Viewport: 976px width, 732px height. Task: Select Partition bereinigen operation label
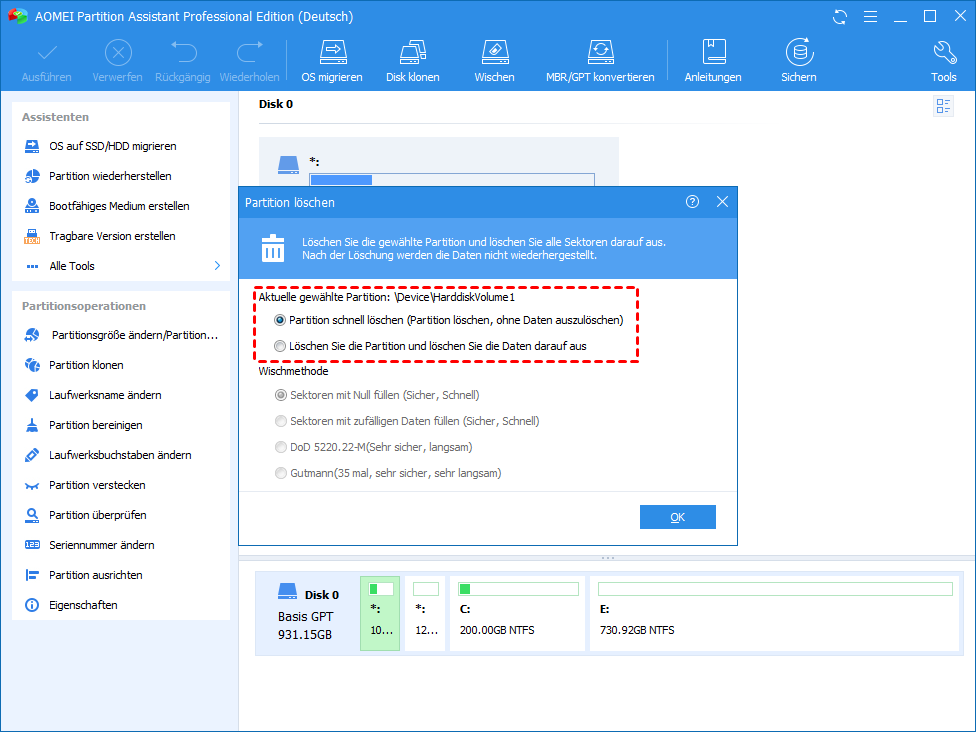pos(96,425)
